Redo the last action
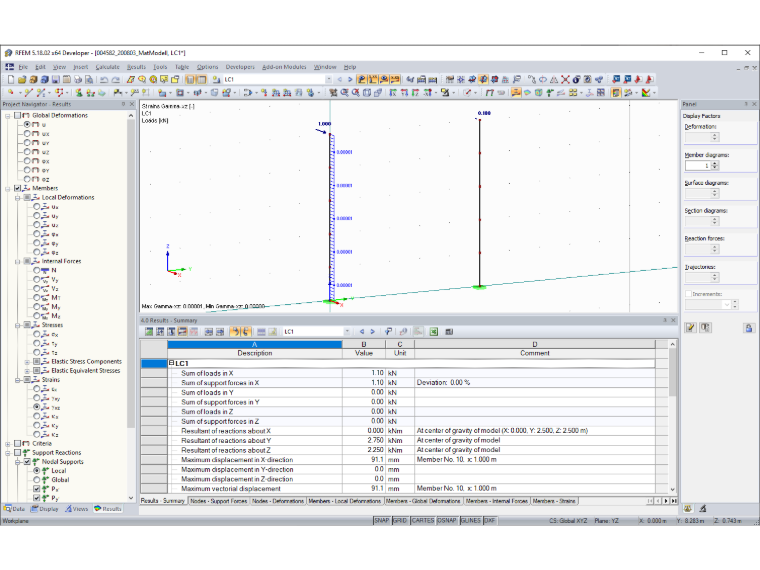The image size is (760, 570). point(116,79)
